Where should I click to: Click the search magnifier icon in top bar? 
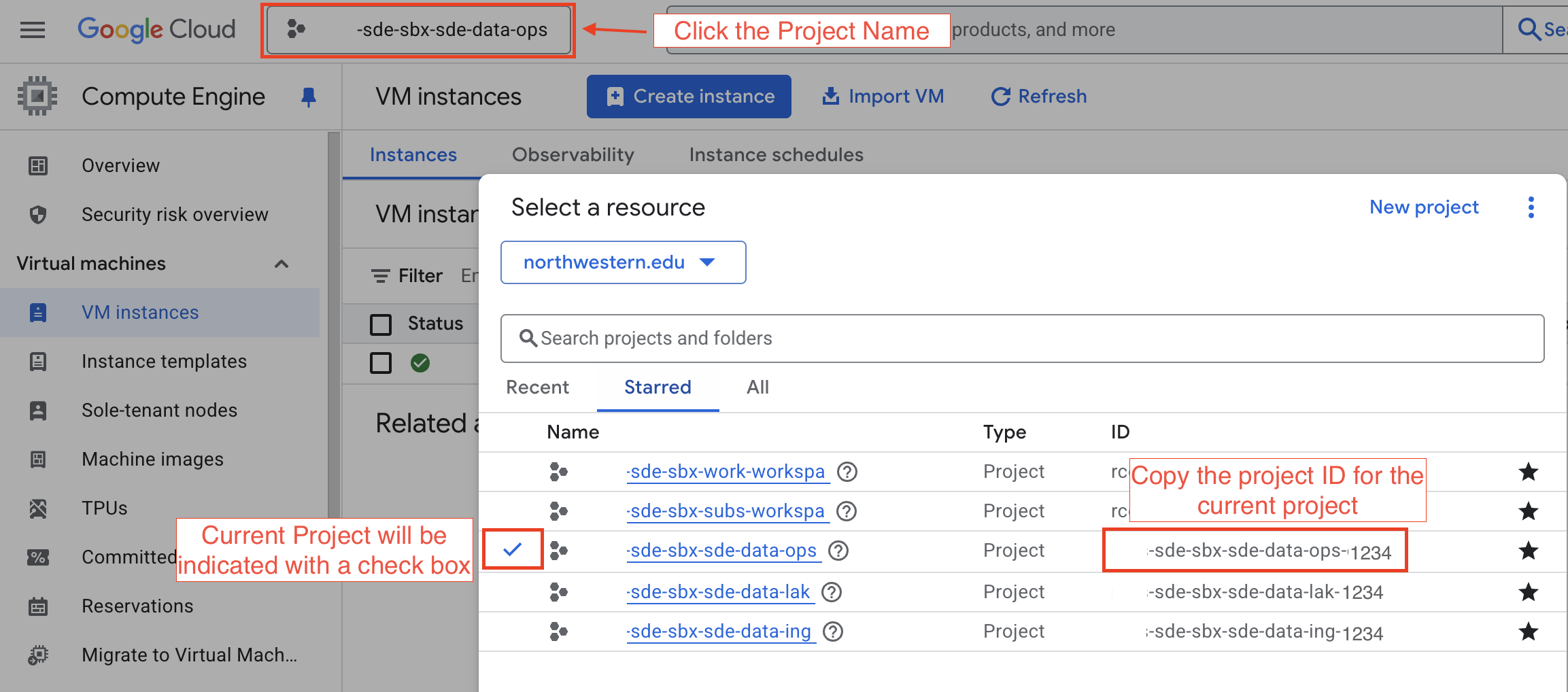(1529, 30)
